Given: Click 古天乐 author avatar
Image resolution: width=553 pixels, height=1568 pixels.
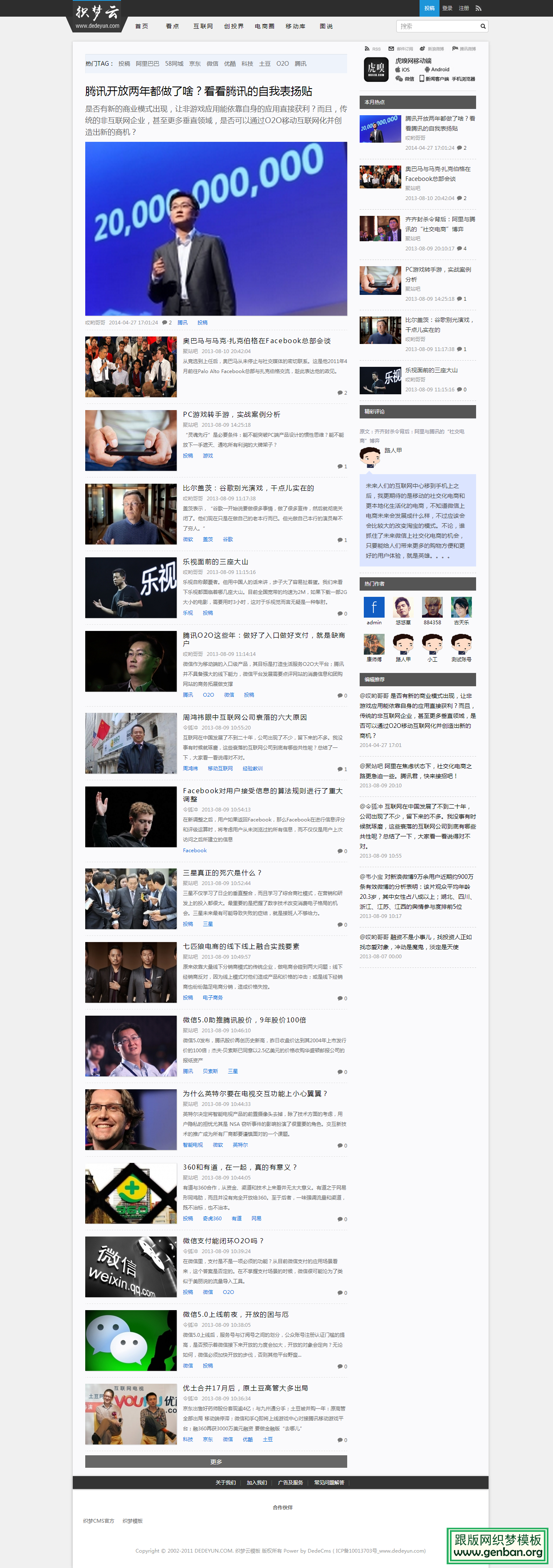Looking at the screenshot, I should click(x=461, y=607).
